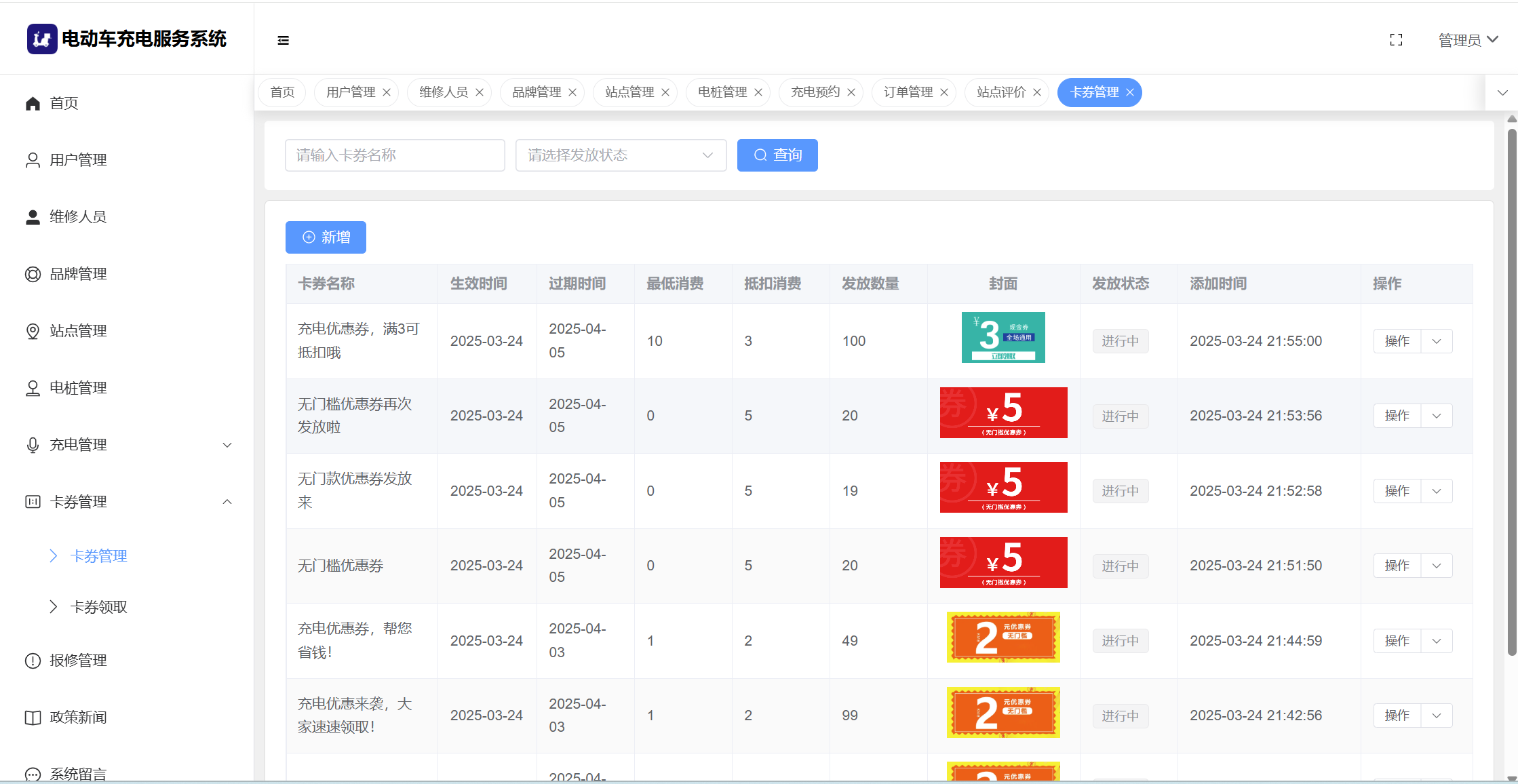Collapse the 卡券管理 sidebar group
This screenshot has height=784, width=1518.
227,502
